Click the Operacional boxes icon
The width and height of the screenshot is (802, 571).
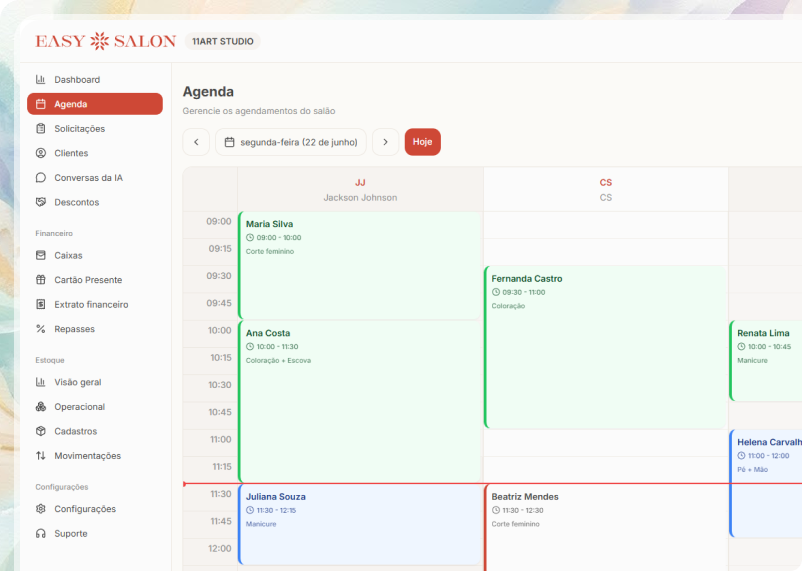click(40, 407)
